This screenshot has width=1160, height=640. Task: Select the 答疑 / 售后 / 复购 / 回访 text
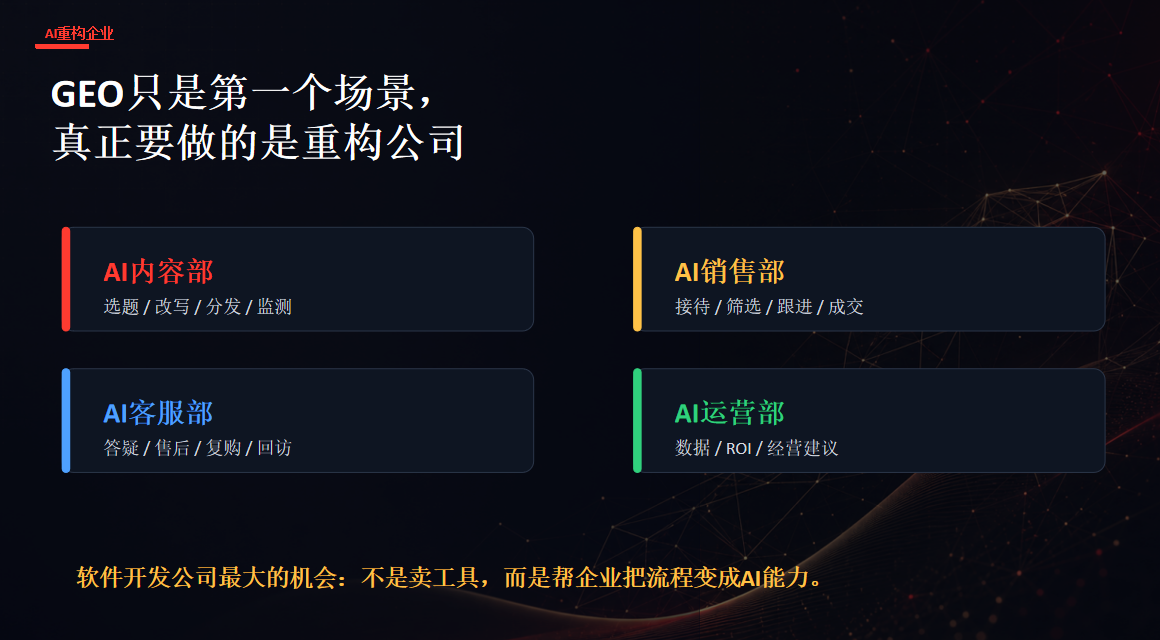[x=198, y=448]
